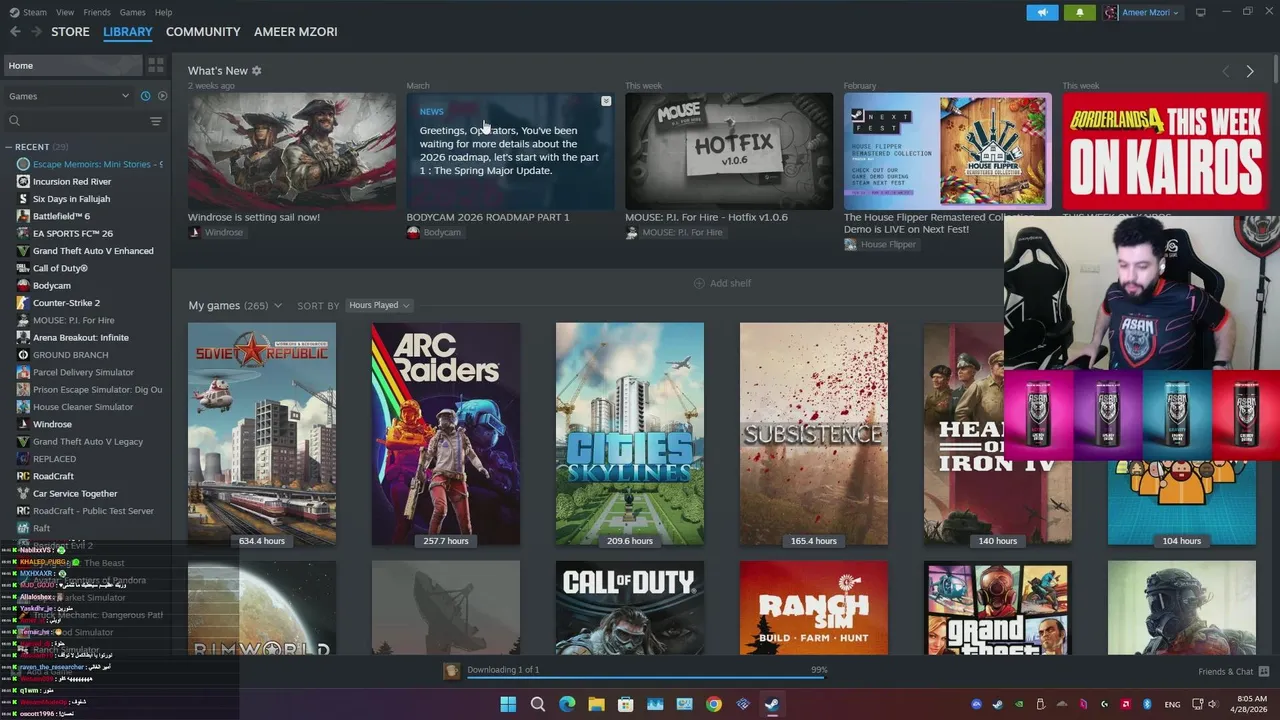Open File Explorer from taskbar

[596, 704]
